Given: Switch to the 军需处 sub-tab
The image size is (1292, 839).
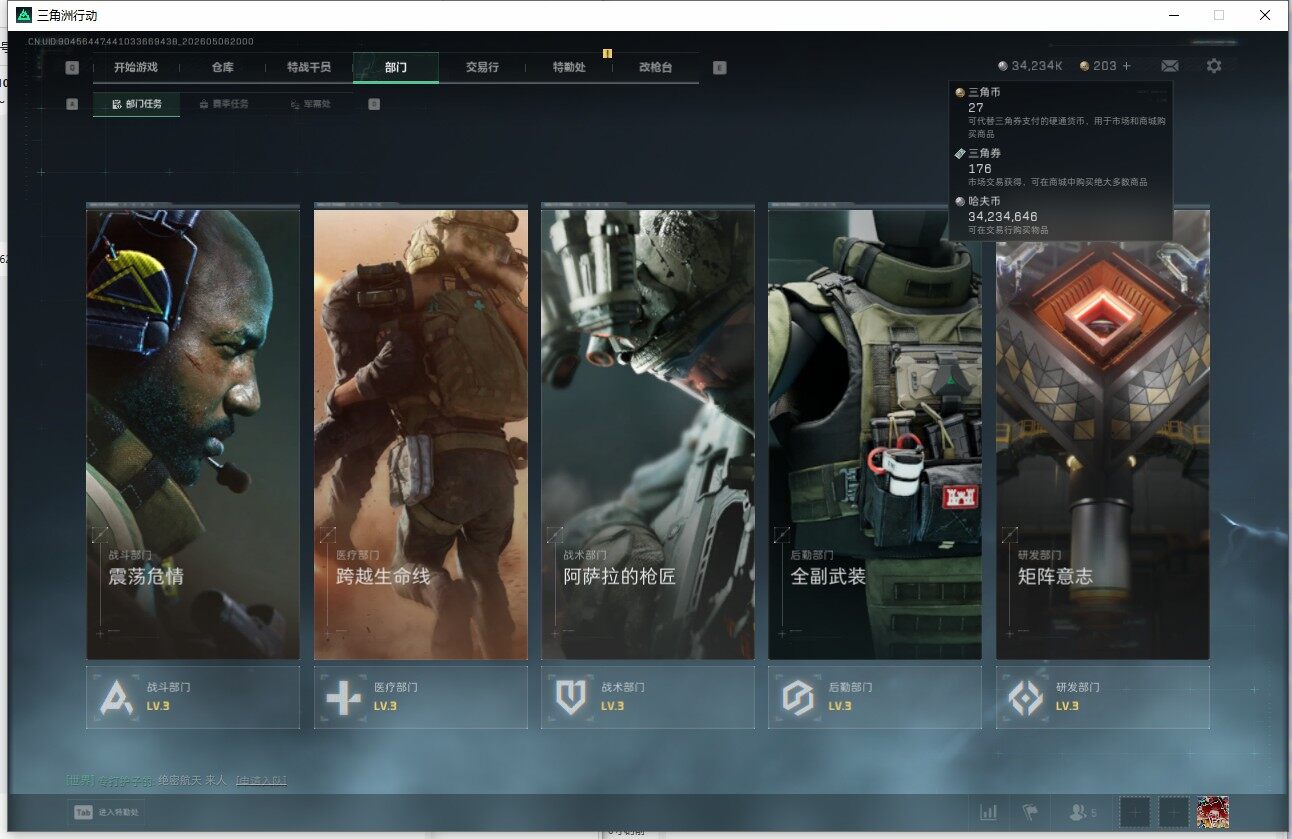Looking at the screenshot, I should click(x=310, y=104).
